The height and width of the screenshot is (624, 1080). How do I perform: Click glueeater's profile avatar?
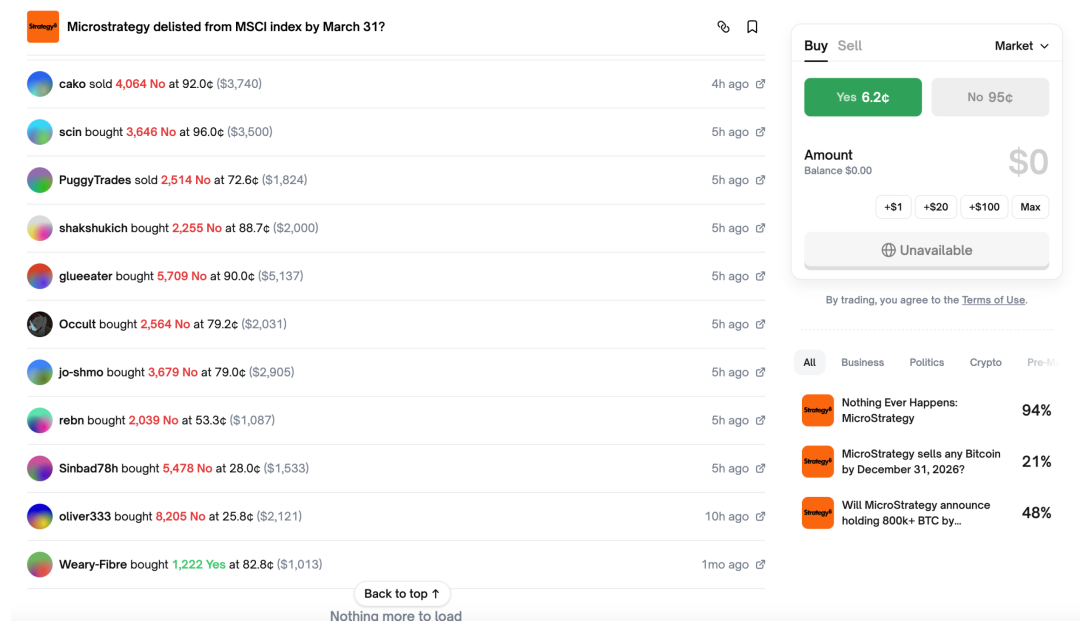40,276
